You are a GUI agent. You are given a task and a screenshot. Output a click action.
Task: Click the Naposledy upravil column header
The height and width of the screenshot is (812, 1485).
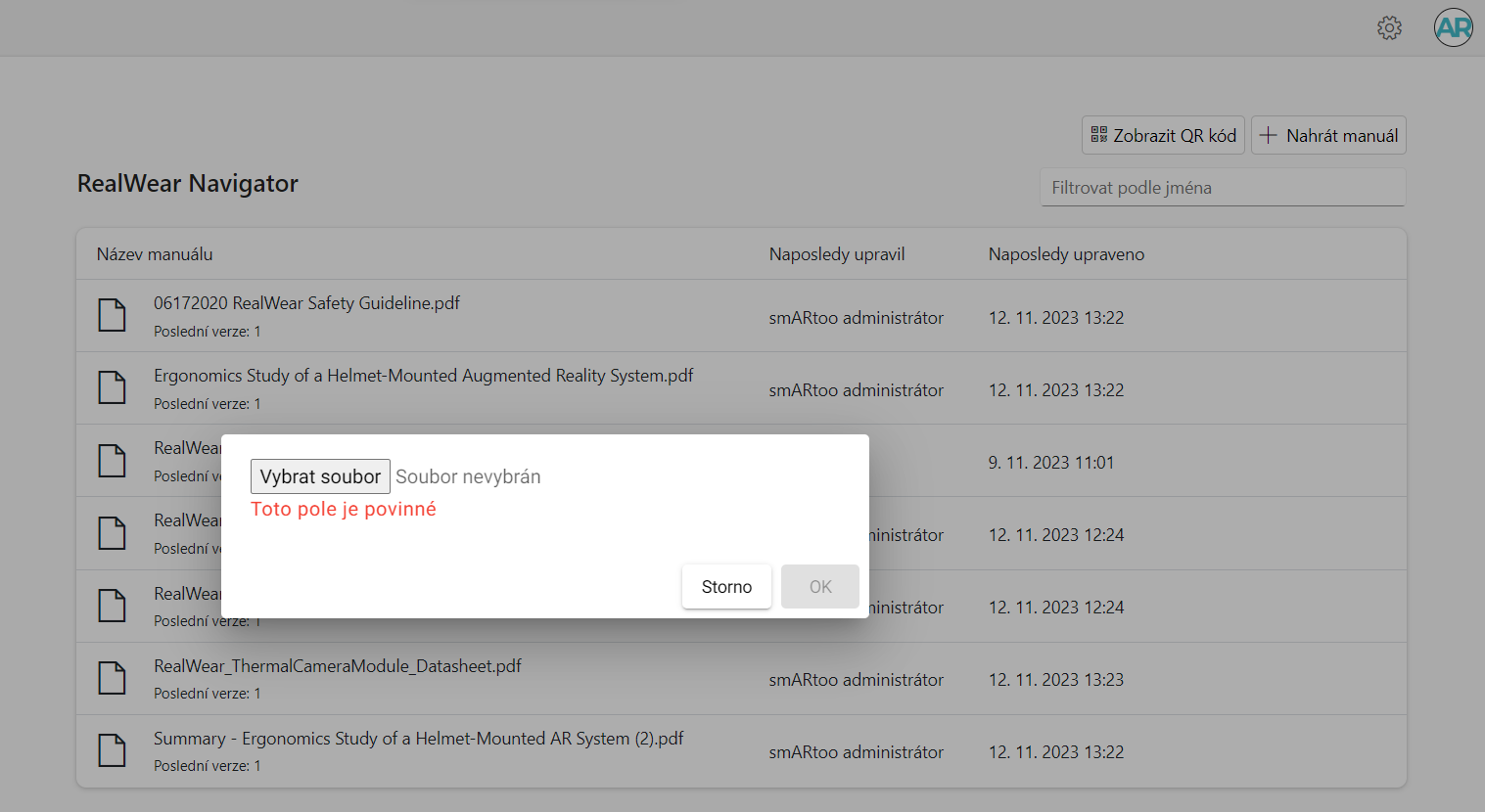(x=837, y=254)
